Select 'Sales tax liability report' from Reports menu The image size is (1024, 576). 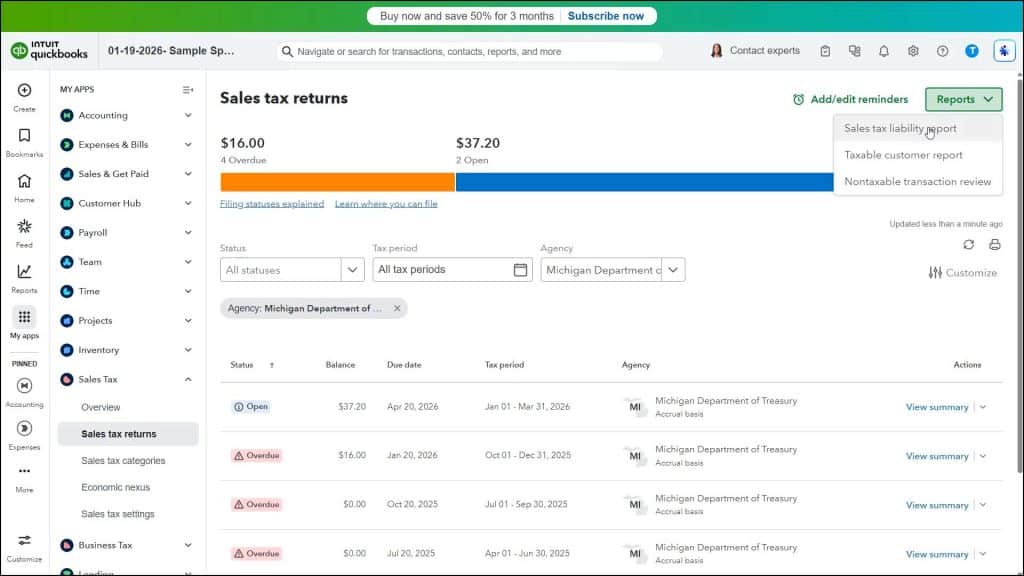coord(901,128)
